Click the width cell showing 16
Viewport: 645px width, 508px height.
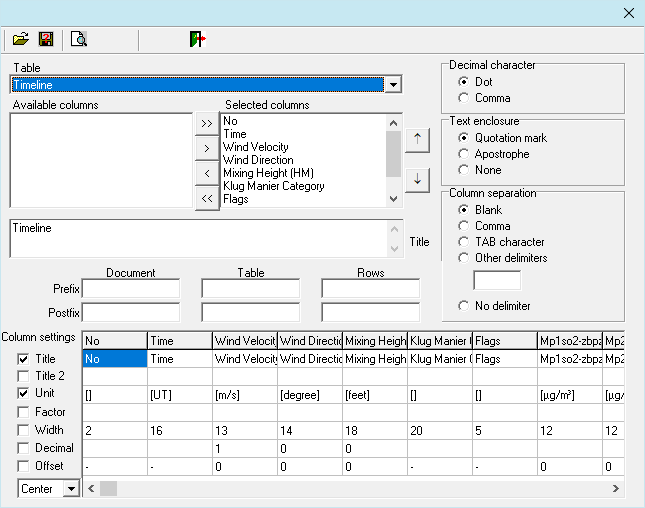(x=180, y=431)
